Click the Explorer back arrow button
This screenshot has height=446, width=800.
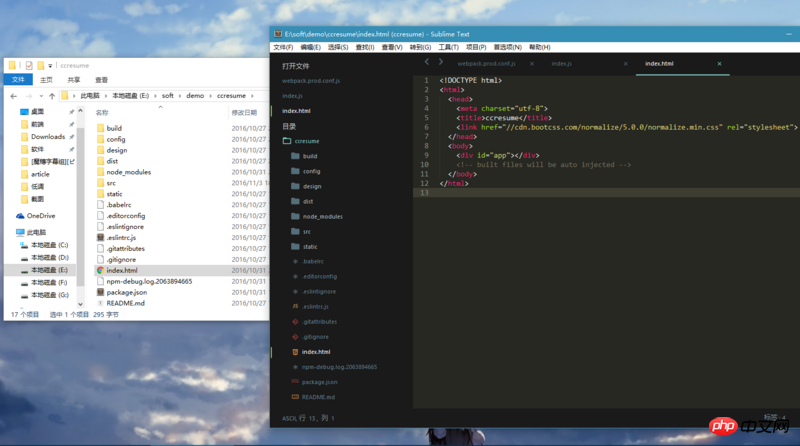pyautogui.click(x=13, y=96)
